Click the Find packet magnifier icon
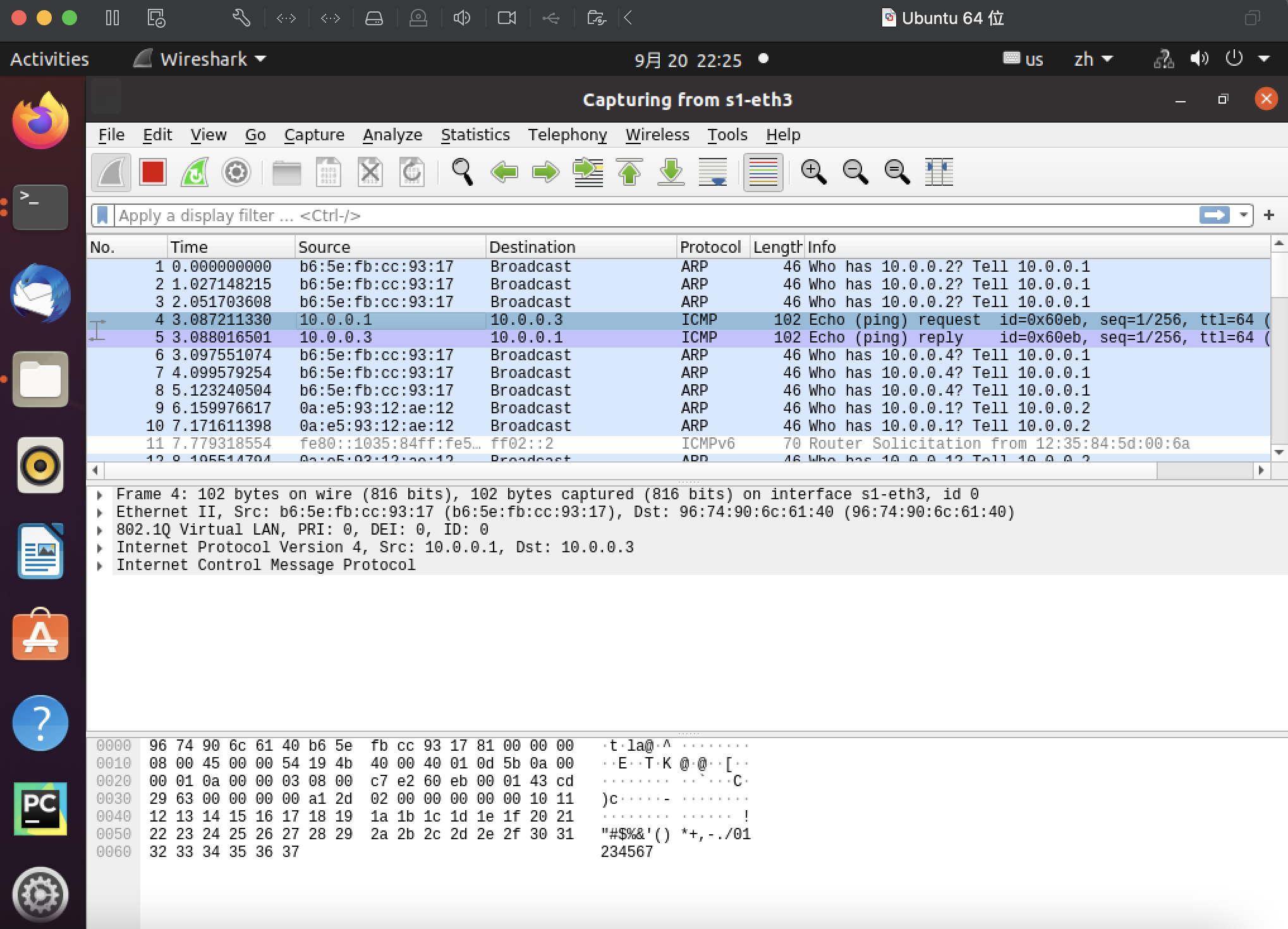The image size is (1288, 929). (x=462, y=172)
